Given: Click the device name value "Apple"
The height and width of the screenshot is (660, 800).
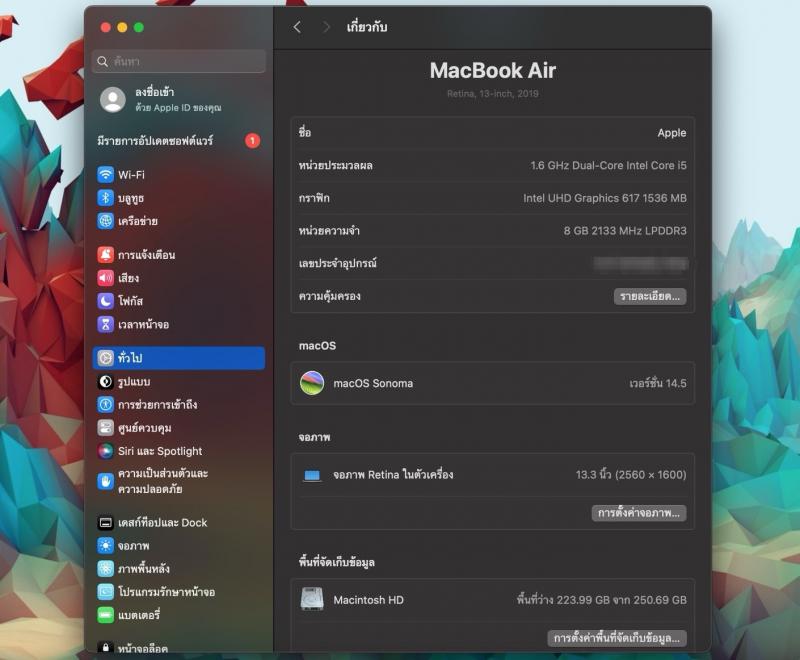Looking at the screenshot, I should click(671, 133).
